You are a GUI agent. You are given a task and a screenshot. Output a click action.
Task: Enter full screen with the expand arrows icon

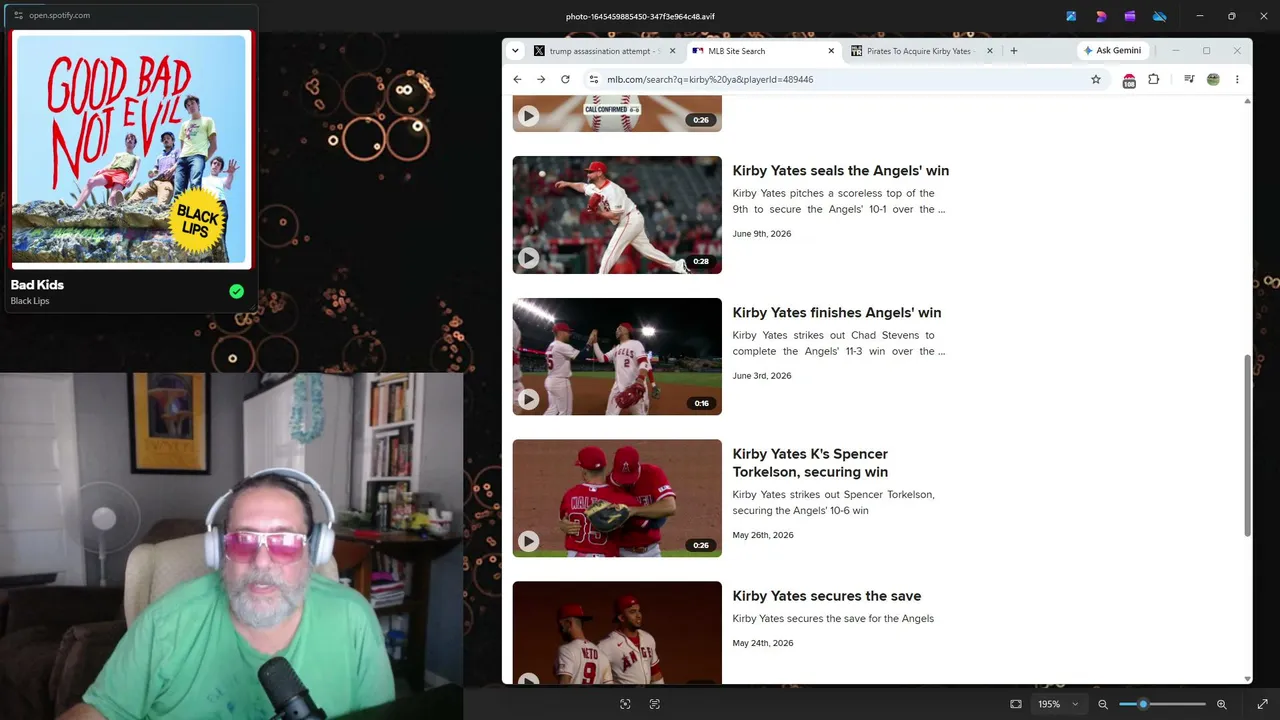pyautogui.click(x=1262, y=704)
